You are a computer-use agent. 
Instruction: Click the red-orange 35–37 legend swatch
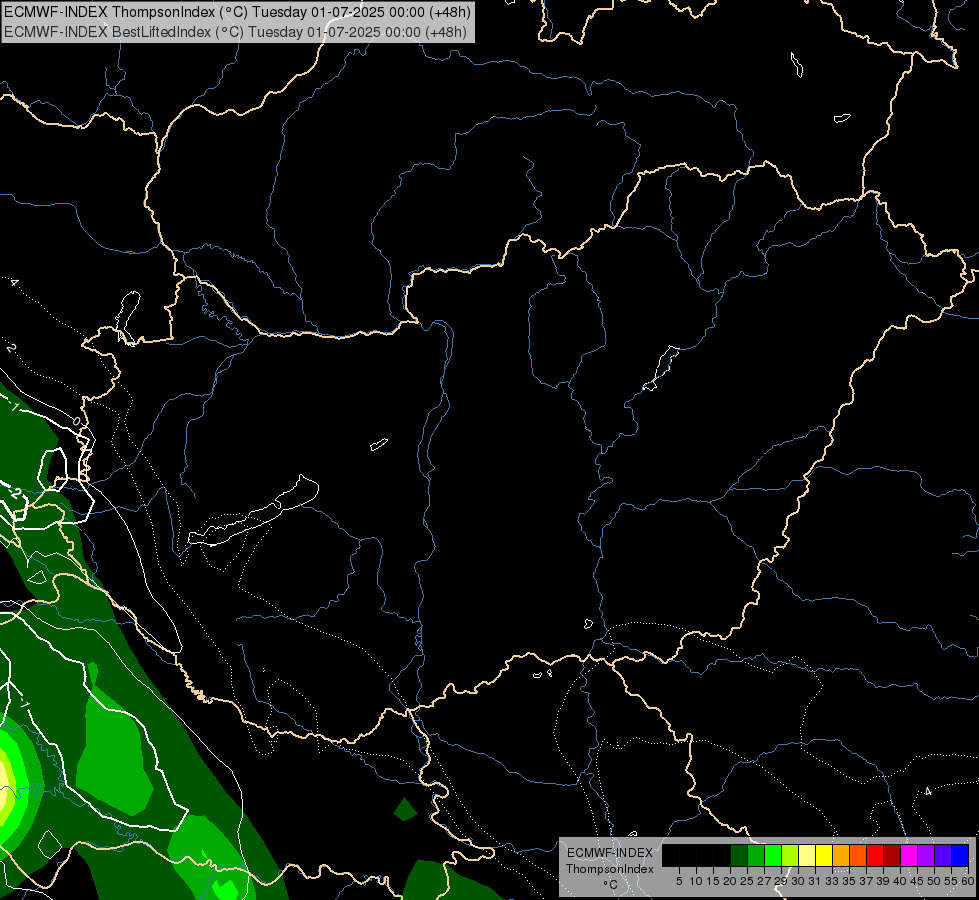point(858,855)
